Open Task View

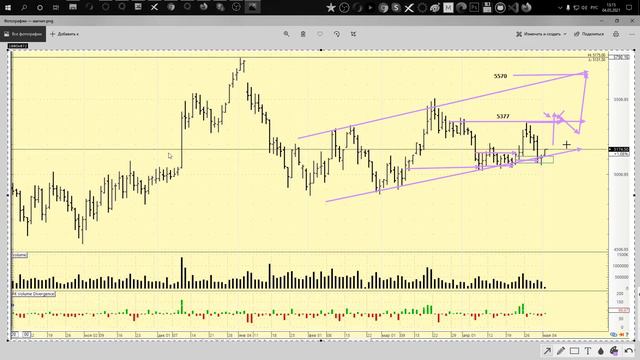pyautogui.click(x=56, y=7)
